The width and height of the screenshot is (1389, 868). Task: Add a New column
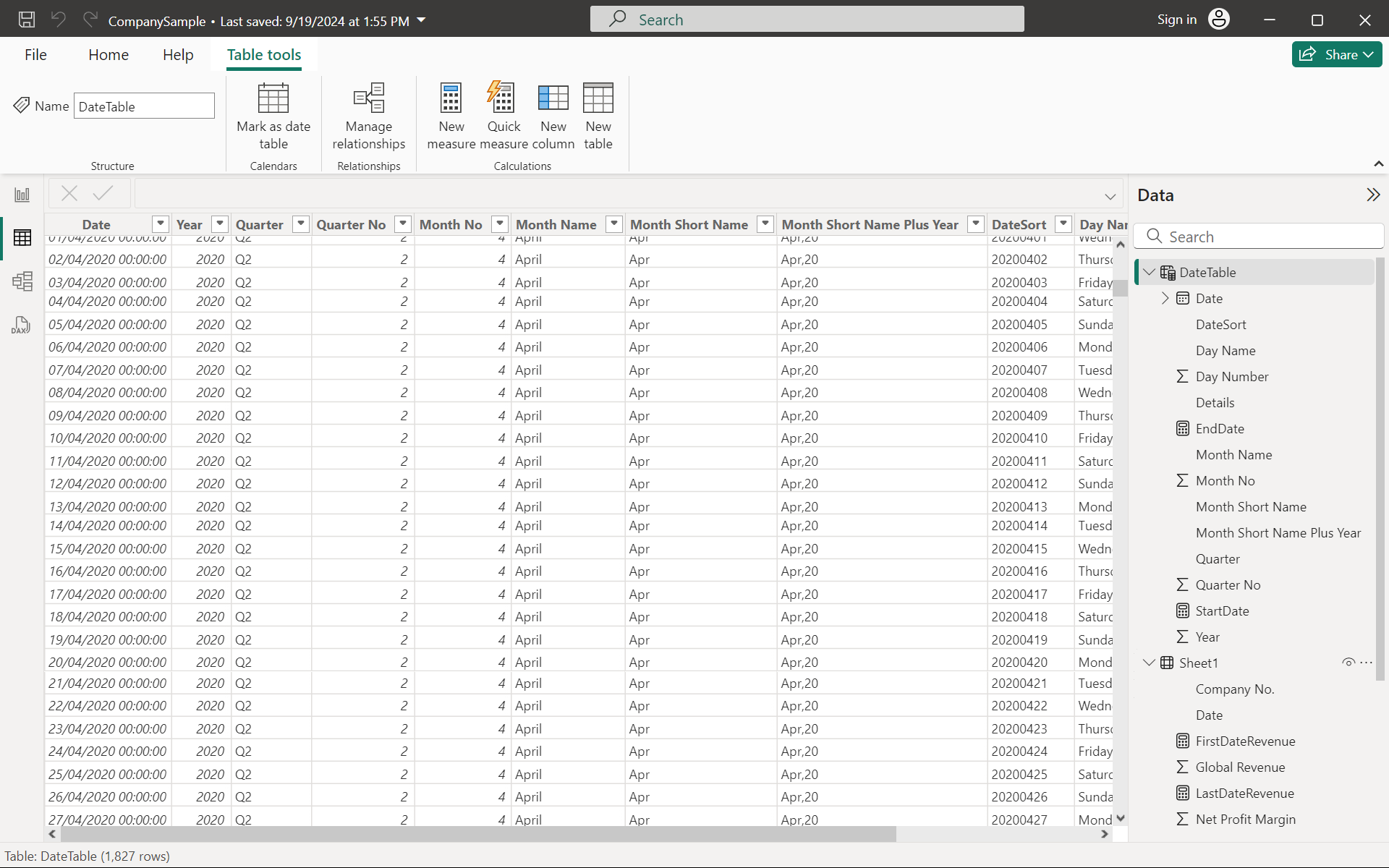pyautogui.click(x=553, y=116)
